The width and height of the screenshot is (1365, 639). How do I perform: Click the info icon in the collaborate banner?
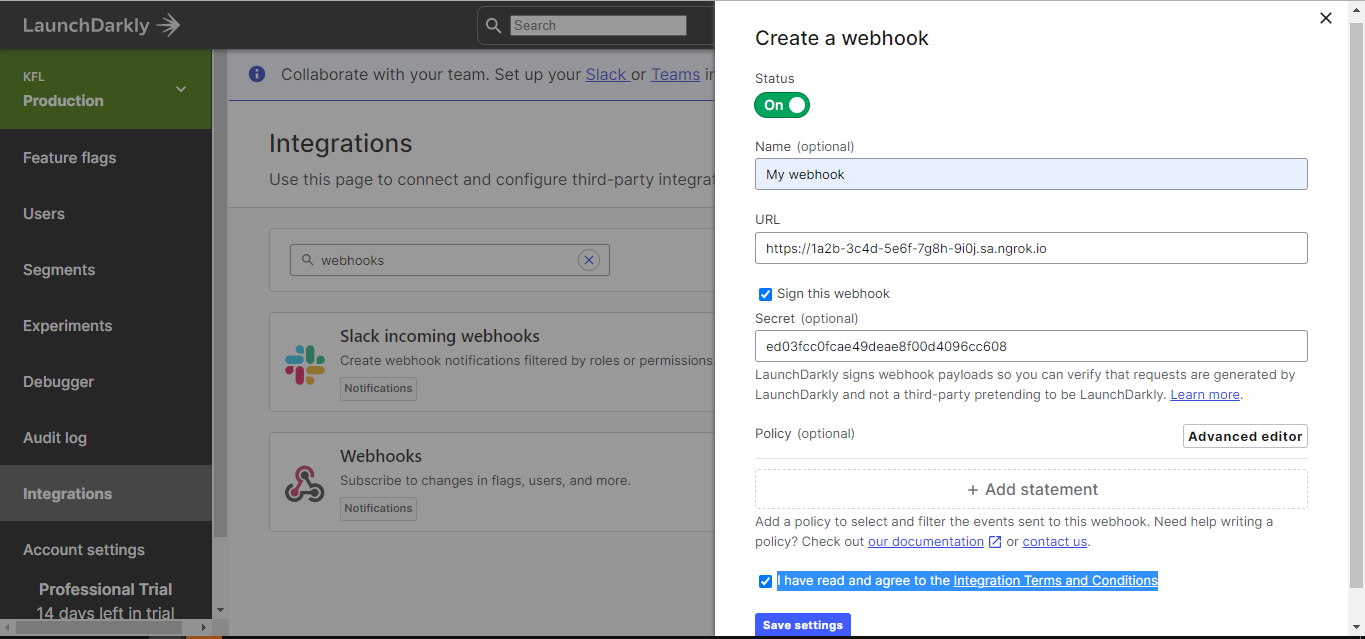257,74
